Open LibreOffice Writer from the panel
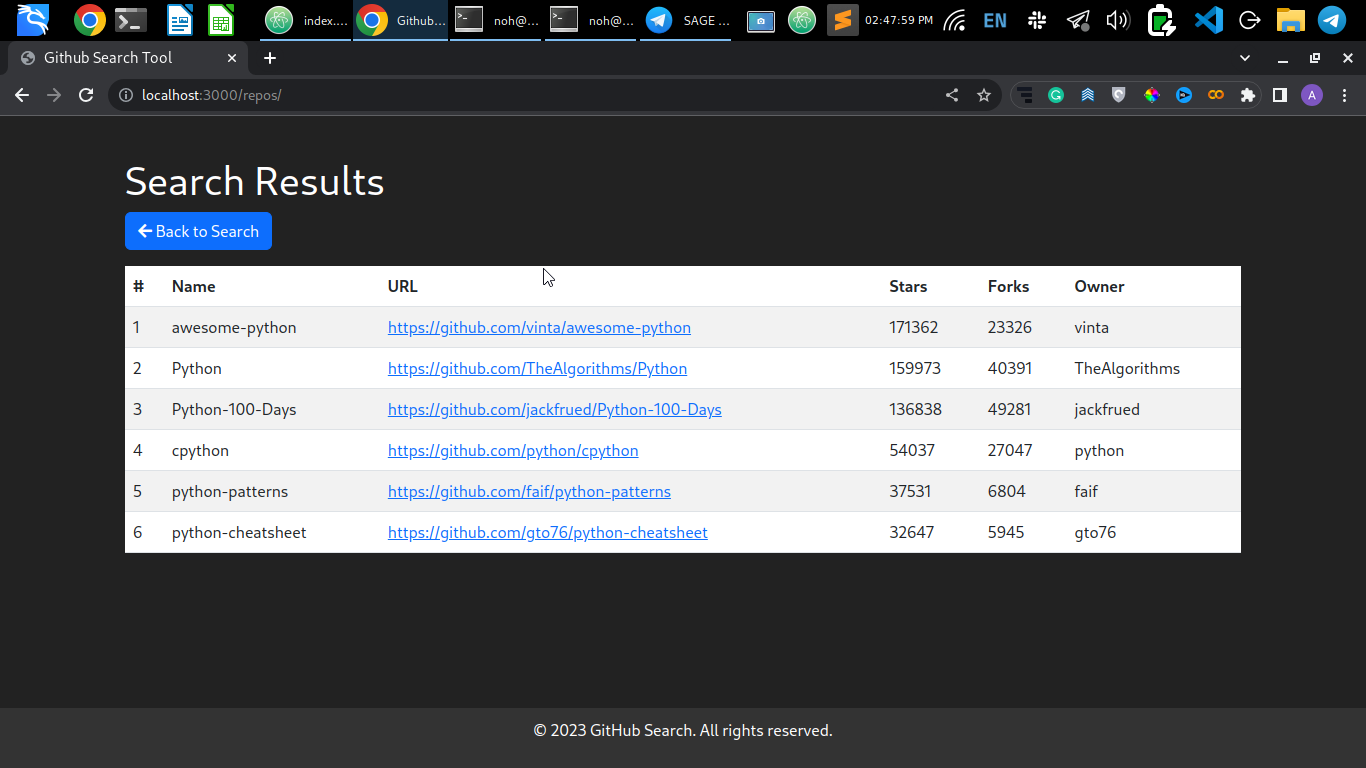The image size is (1366, 768). 180,20
